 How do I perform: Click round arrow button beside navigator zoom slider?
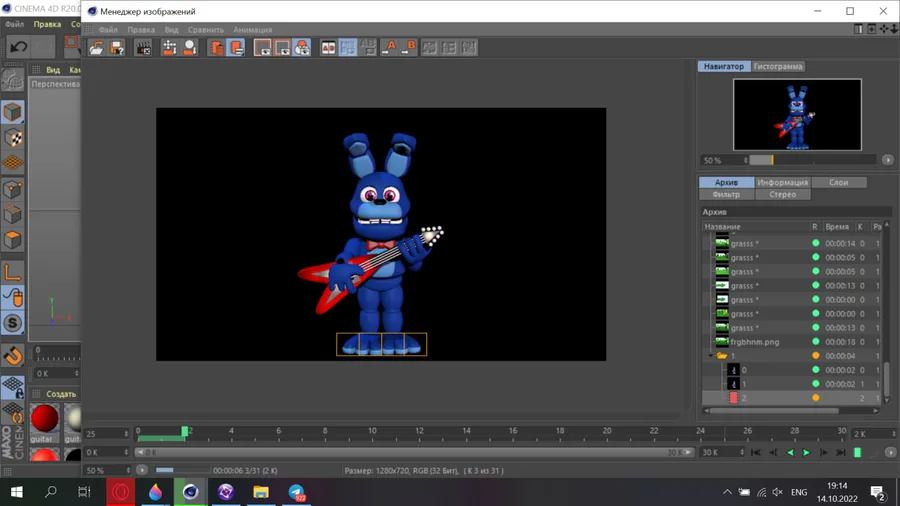[x=887, y=160]
